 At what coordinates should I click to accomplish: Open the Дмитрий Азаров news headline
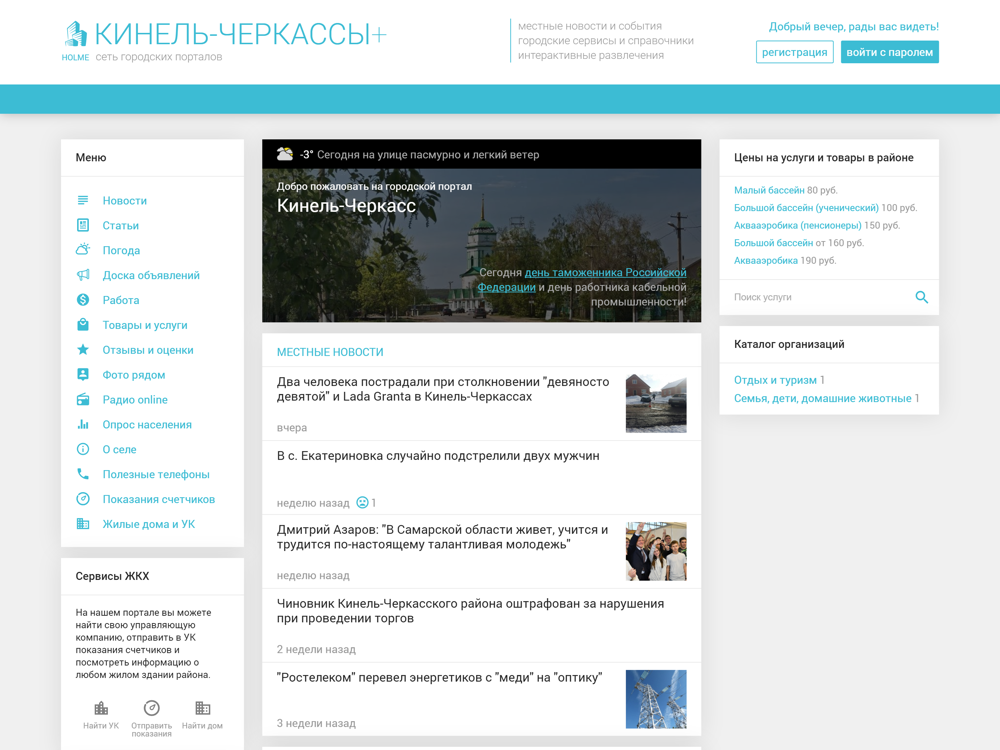(443, 537)
